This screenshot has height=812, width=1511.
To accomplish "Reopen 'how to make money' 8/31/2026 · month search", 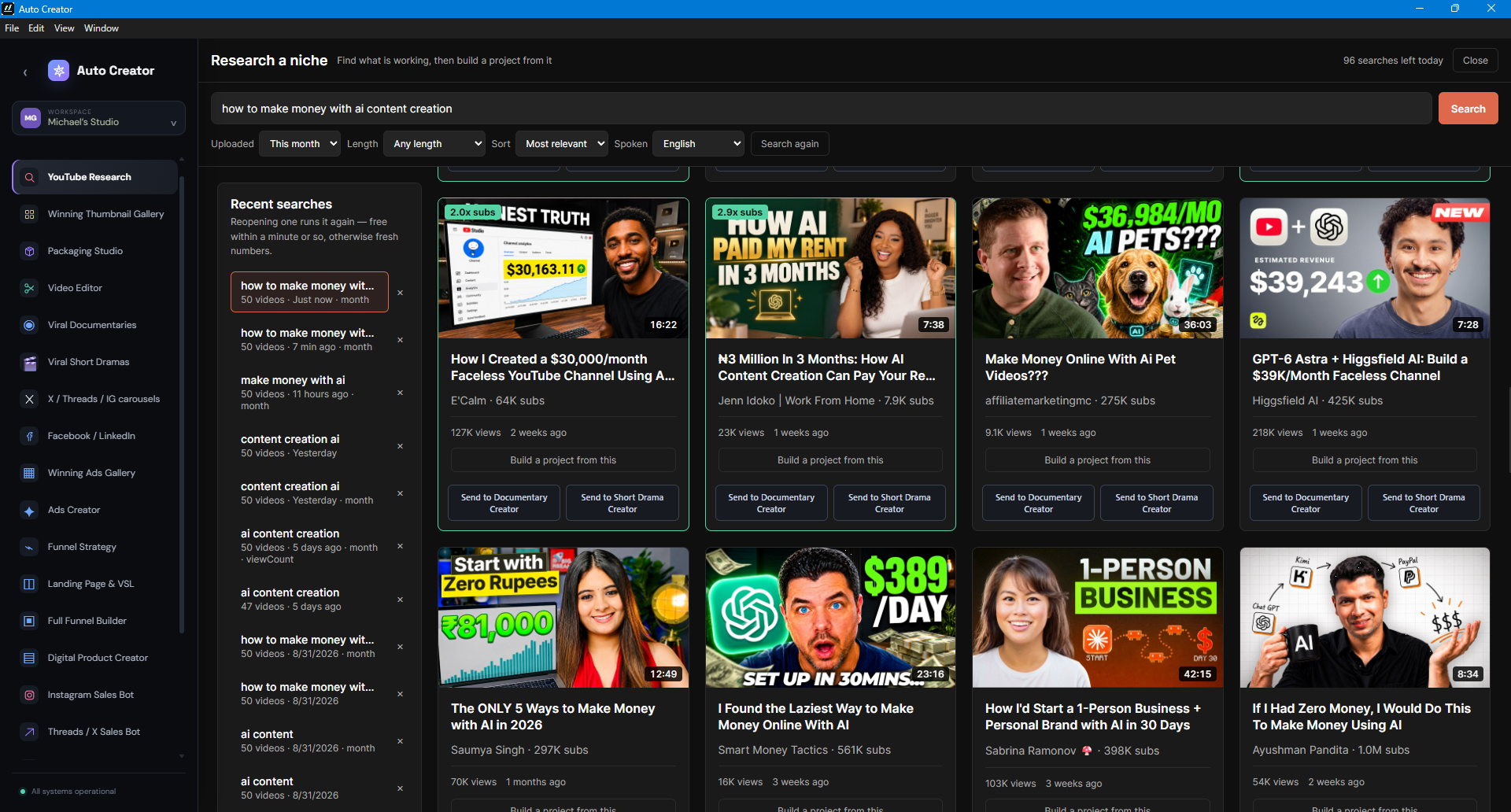I will pyautogui.click(x=309, y=646).
